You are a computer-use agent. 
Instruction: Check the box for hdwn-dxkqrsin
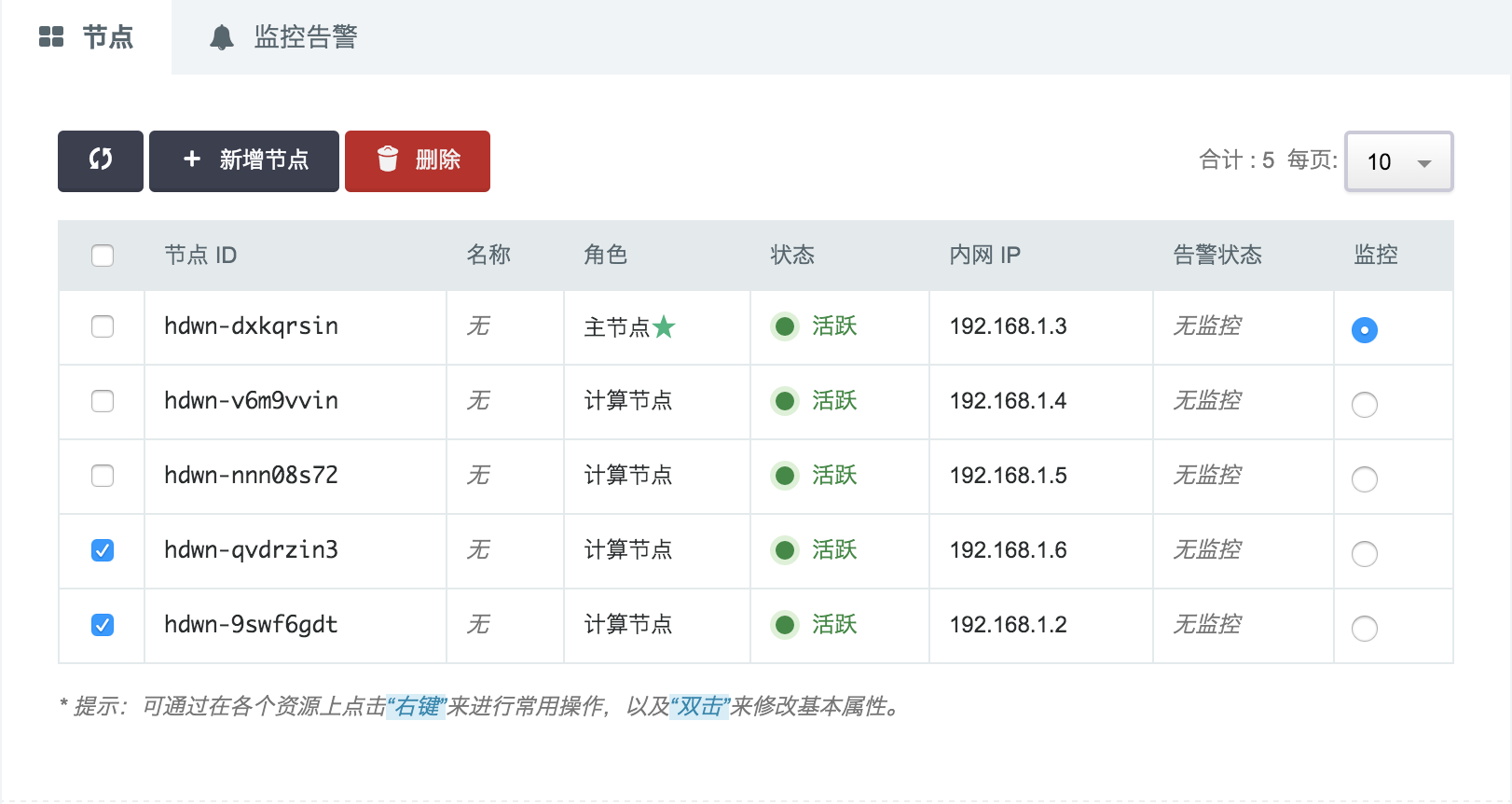click(103, 326)
